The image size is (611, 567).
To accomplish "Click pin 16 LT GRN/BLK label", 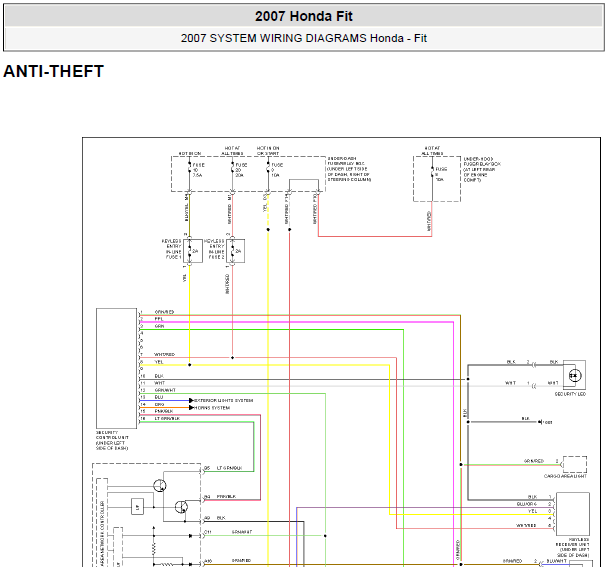I will click(x=167, y=418).
